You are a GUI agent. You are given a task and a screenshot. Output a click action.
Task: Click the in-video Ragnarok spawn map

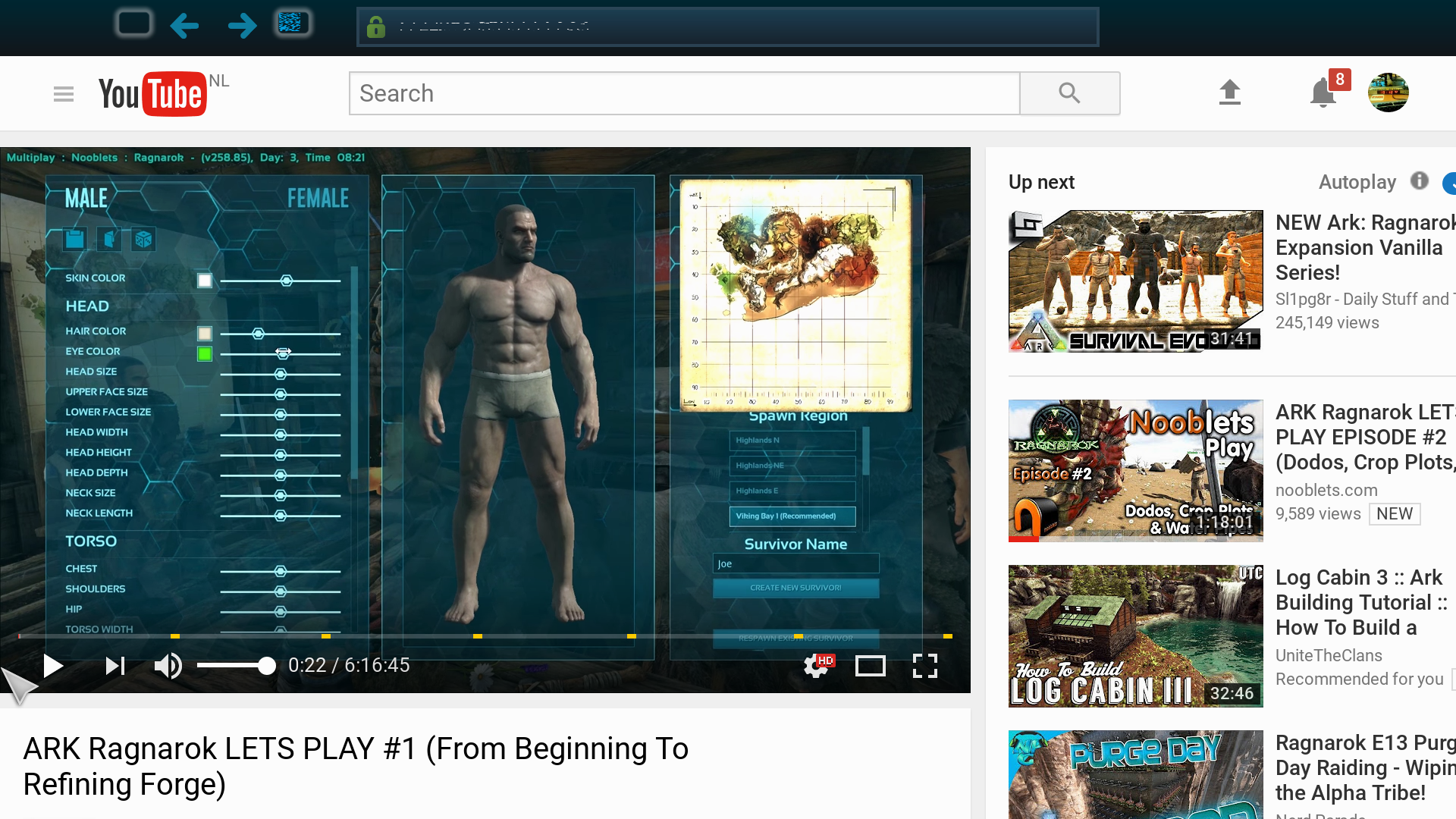pyautogui.click(x=795, y=295)
